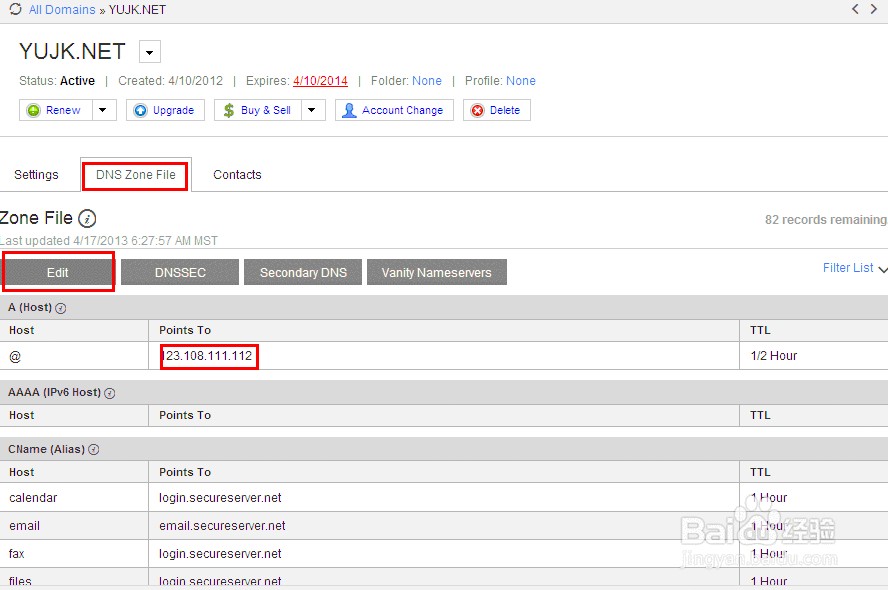This screenshot has width=888, height=590.
Task: Click login.secureserver.net in the calendar row
Action: click(x=220, y=498)
